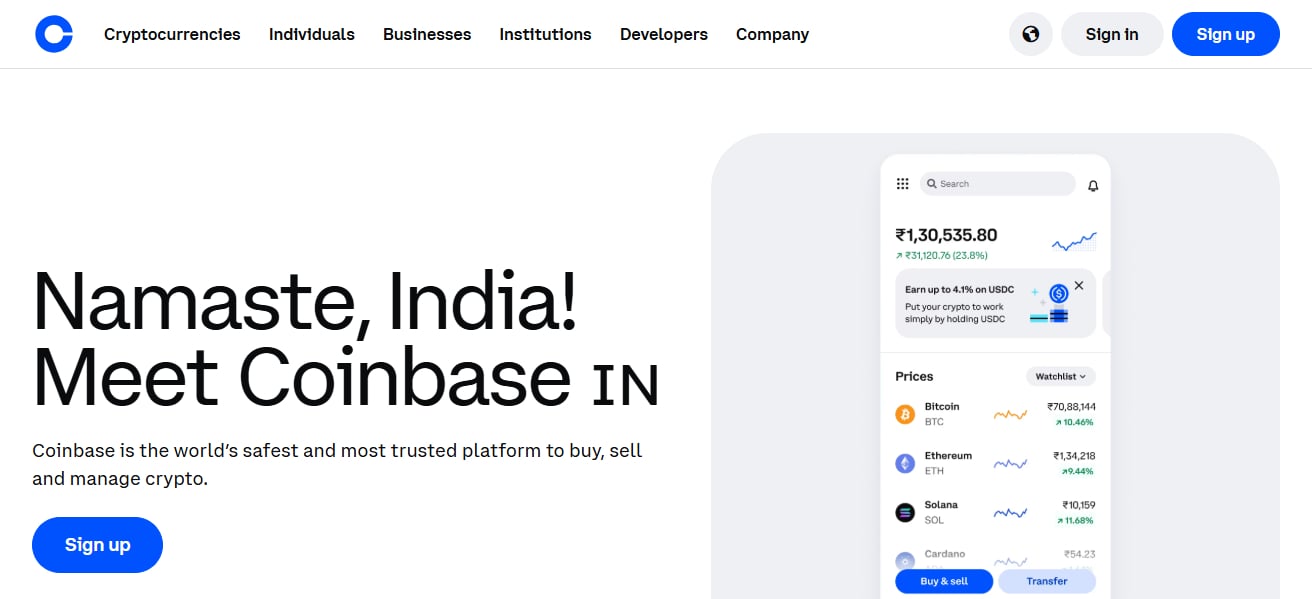Click the notification bell icon
The image size is (1312, 599).
pyautogui.click(x=1093, y=185)
